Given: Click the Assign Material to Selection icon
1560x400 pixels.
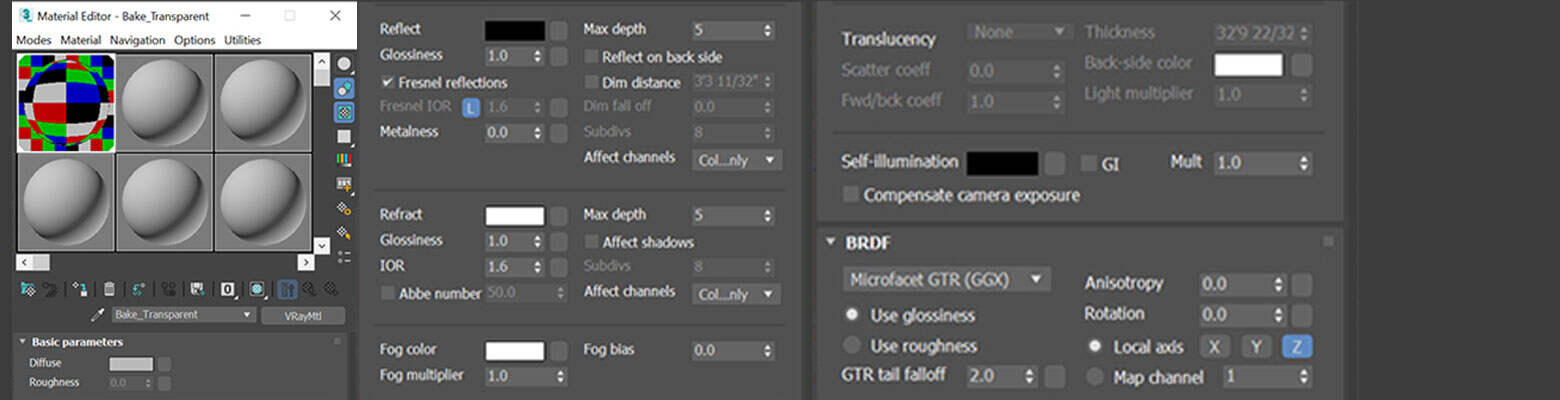Looking at the screenshot, I should coord(78,289).
